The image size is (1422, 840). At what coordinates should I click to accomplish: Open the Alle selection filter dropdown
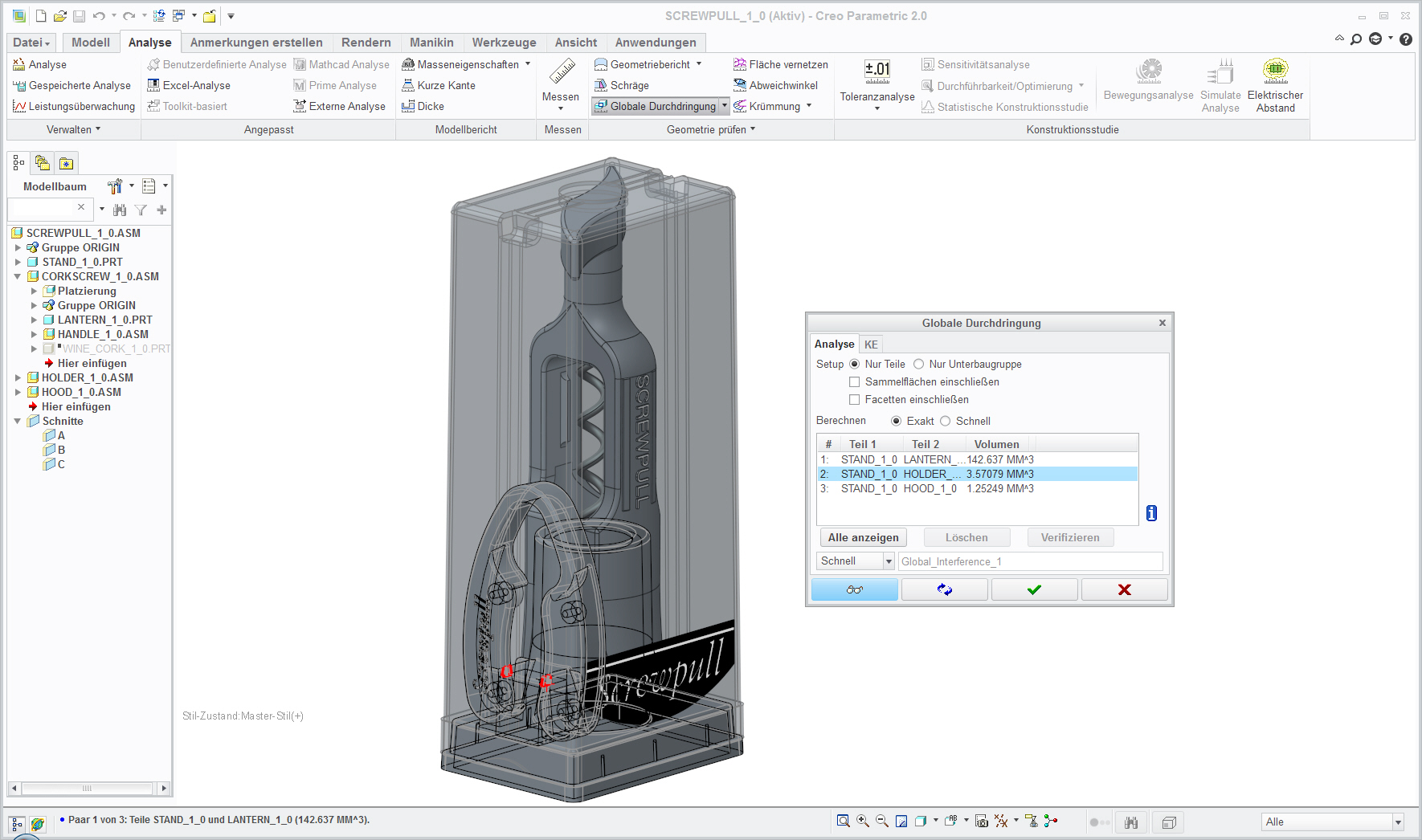pos(1397,822)
